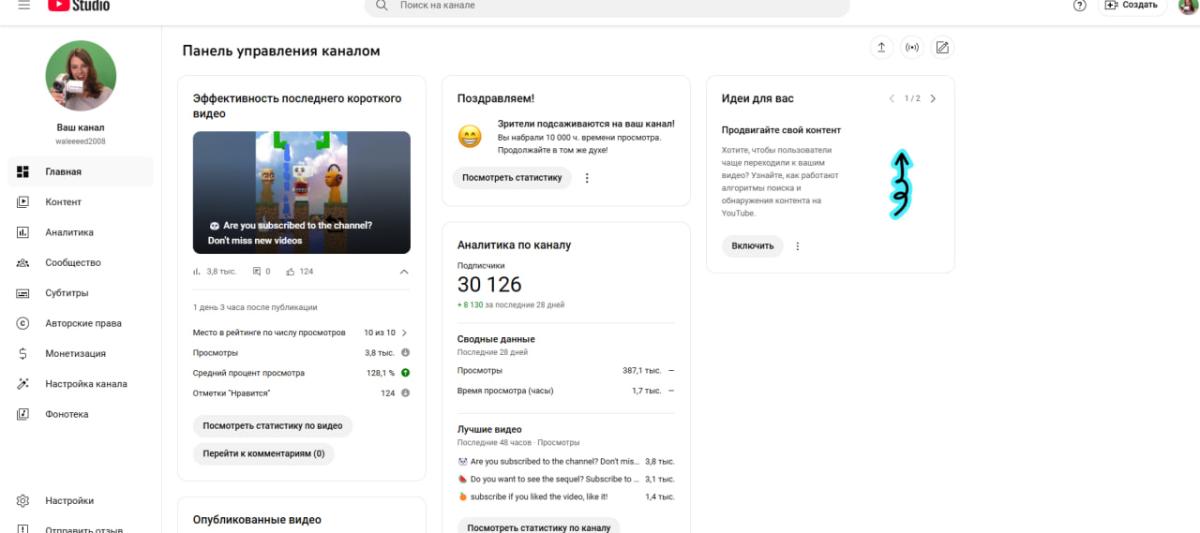Open Контент in the sidebar
Screen dimensions: 1200x533
[x=80, y=202]
